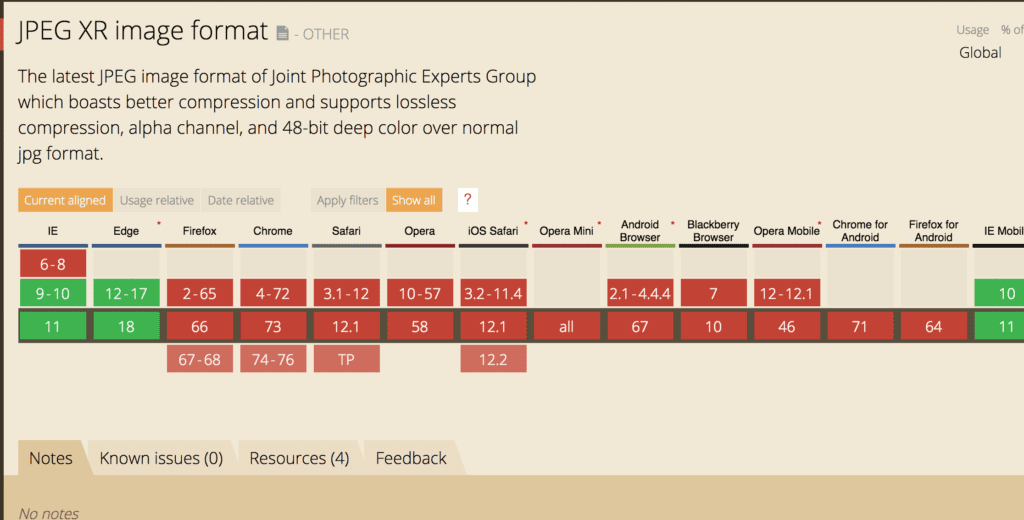Viewport: 1024px width, 520px height.
Task: Click the spec document icon beside title
Action: coord(282,33)
